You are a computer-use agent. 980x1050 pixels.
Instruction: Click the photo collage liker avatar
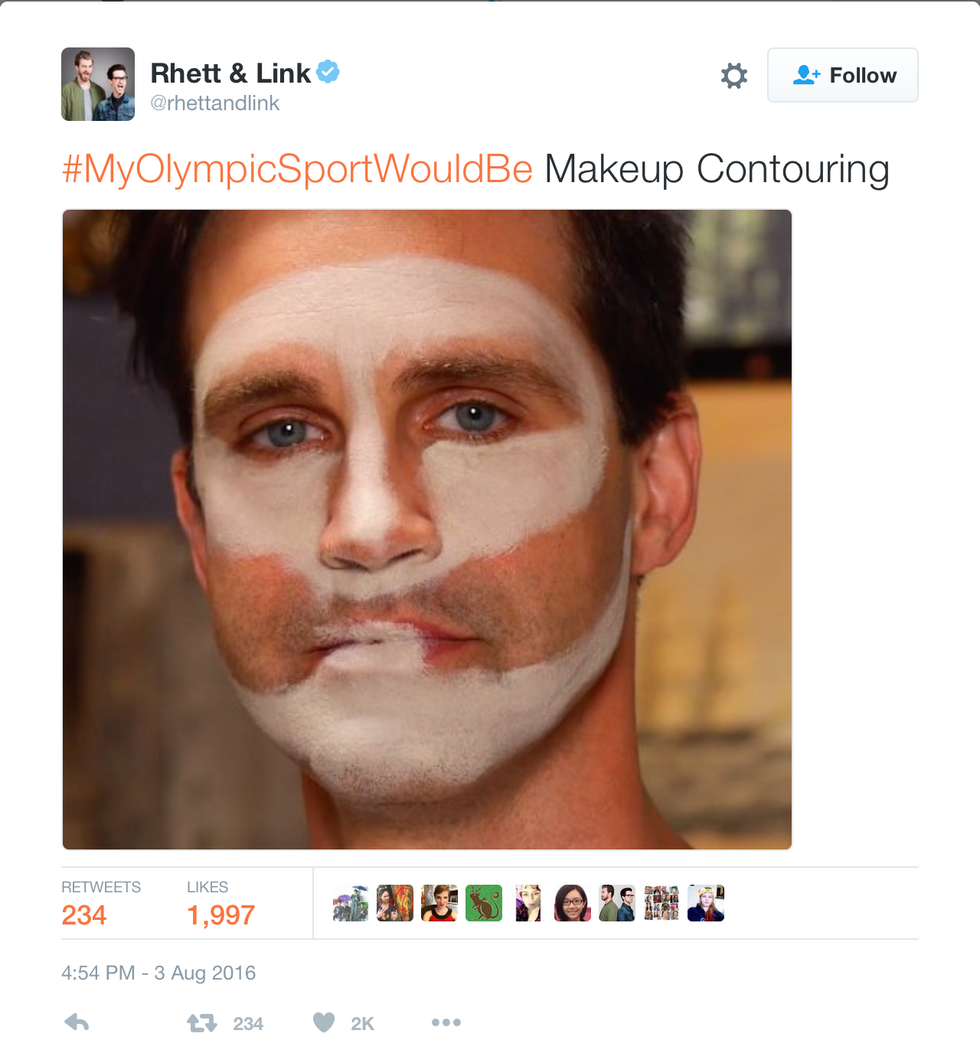661,903
